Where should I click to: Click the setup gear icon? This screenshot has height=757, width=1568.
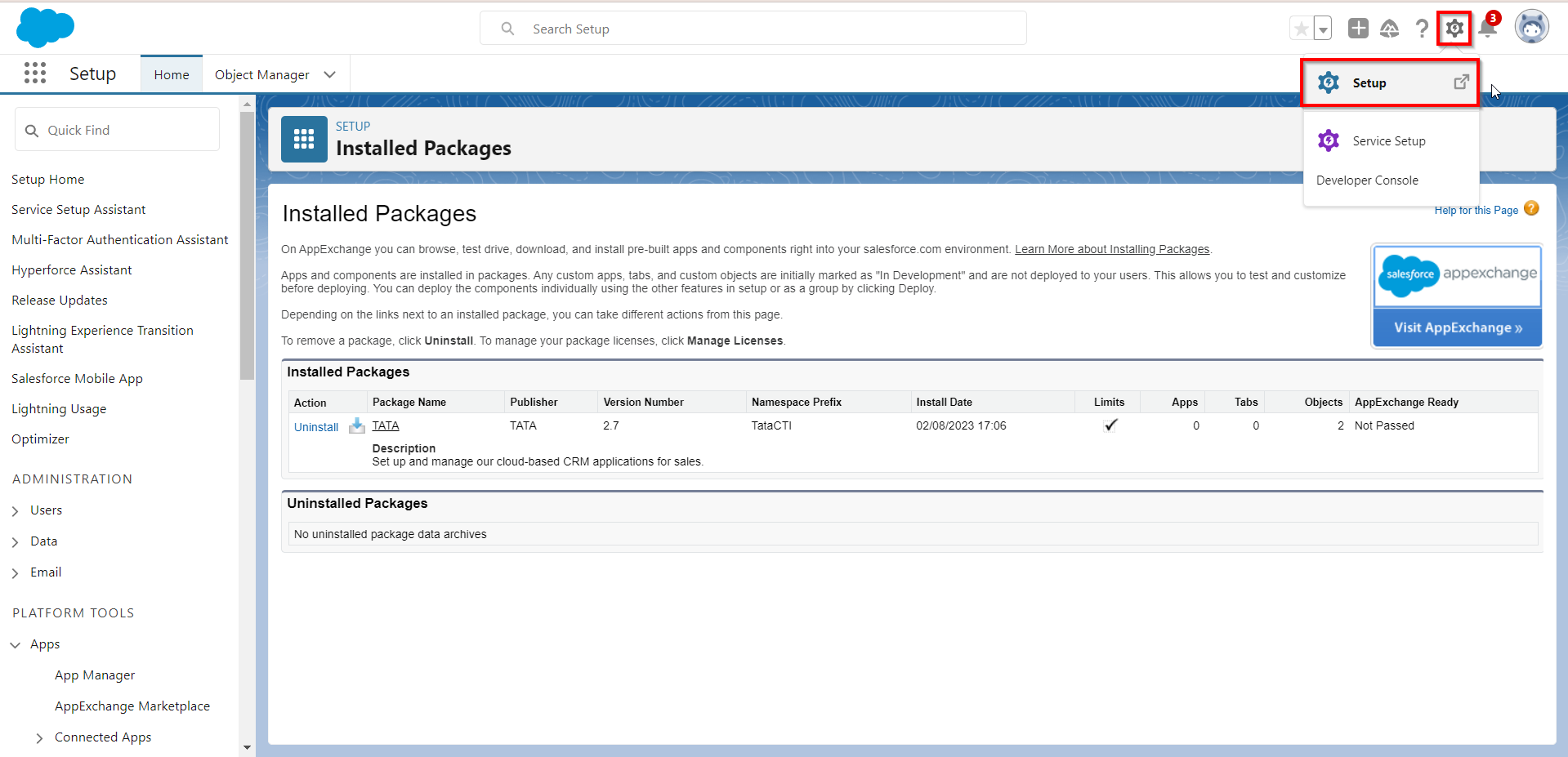coord(1454,29)
